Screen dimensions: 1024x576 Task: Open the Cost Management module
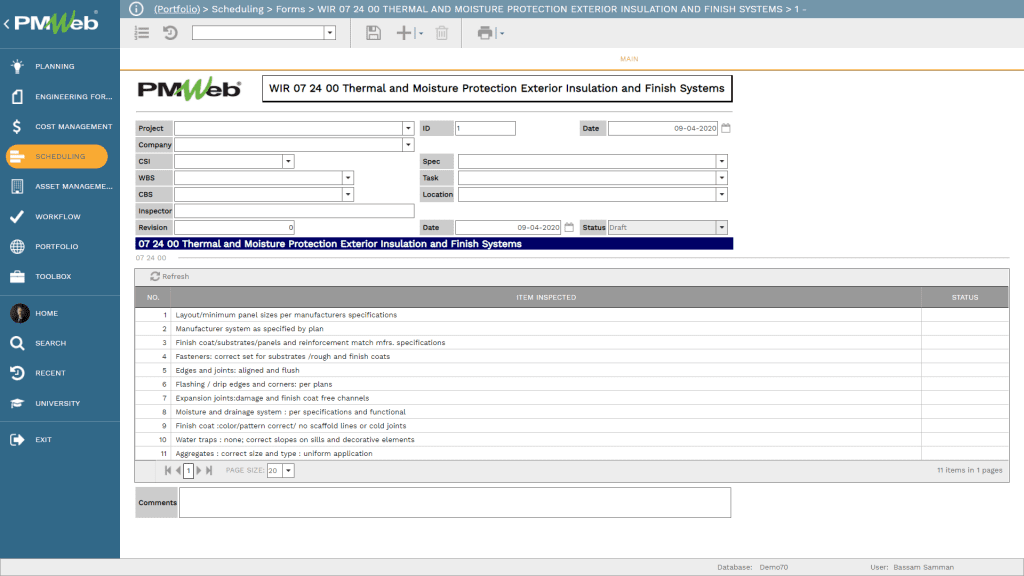60,126
